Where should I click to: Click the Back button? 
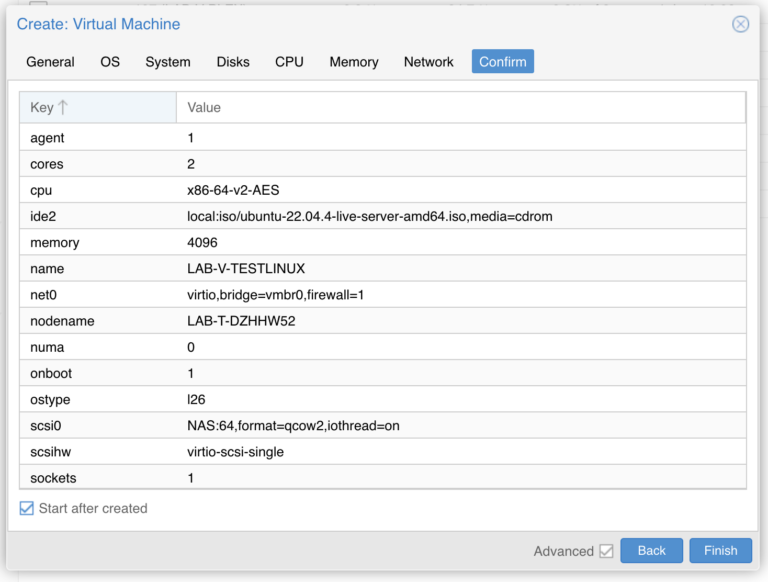[651, 551]
